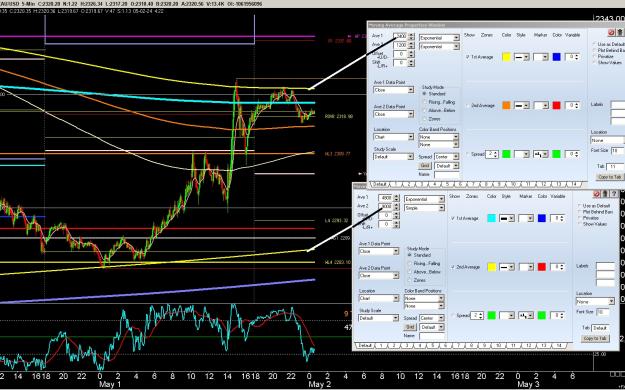Screen dimensions: 625x390
Task: Click Ave 2 period stepper in upper window
Action: [x=411, y=45]
